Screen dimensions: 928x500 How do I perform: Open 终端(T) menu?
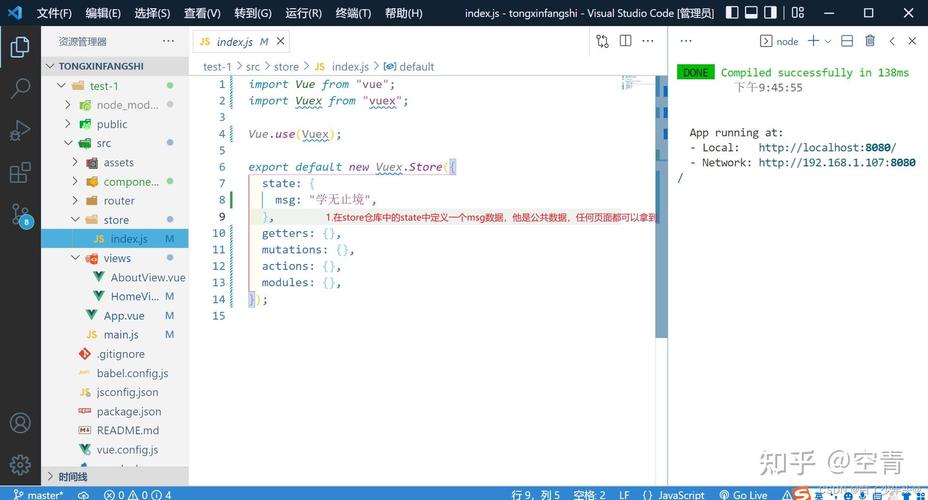(353, 12)
